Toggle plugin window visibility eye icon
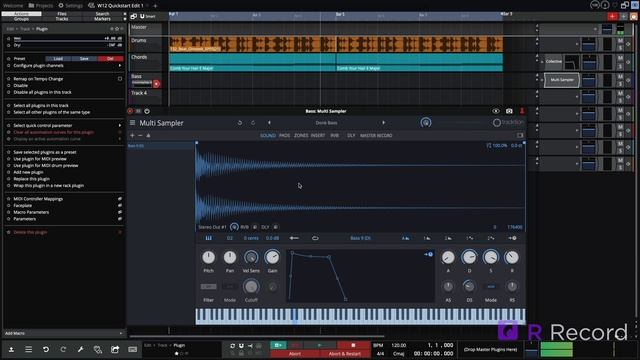Screen dimensions: 640x360 coord(496,111)
